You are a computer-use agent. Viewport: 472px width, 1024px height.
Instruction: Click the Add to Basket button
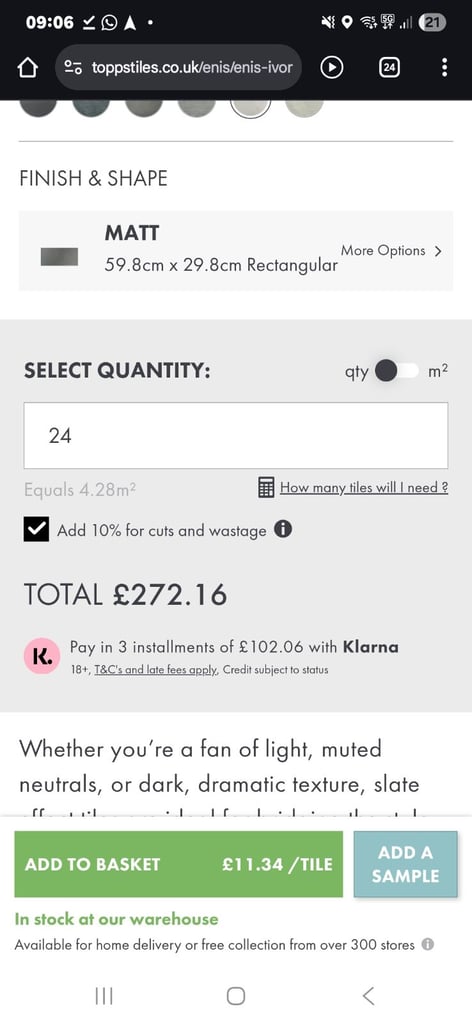coord(178,864)
